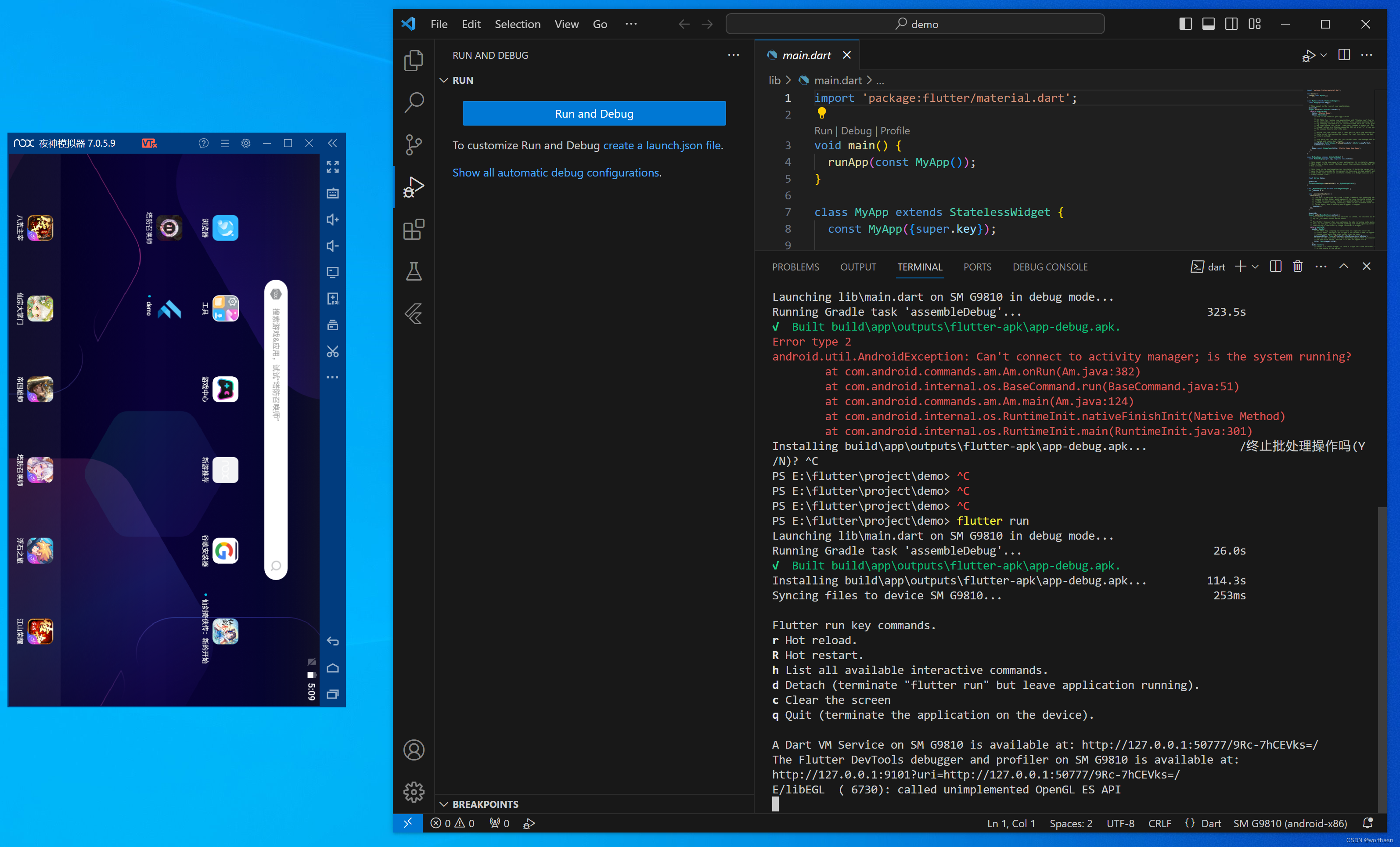This screenshot has width=1400, height=847.
Task: Click the editor run/debug start icon
Action: point(1309,55)
